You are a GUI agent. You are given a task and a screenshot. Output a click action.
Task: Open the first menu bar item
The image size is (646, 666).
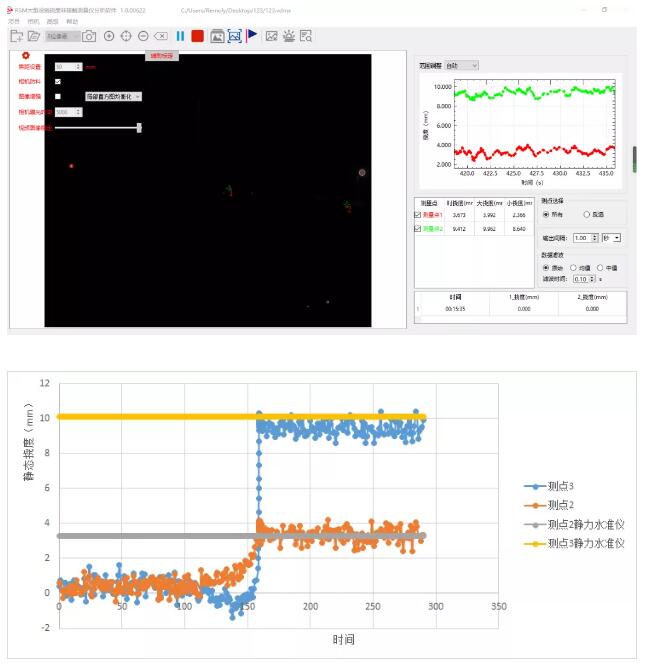14,21
